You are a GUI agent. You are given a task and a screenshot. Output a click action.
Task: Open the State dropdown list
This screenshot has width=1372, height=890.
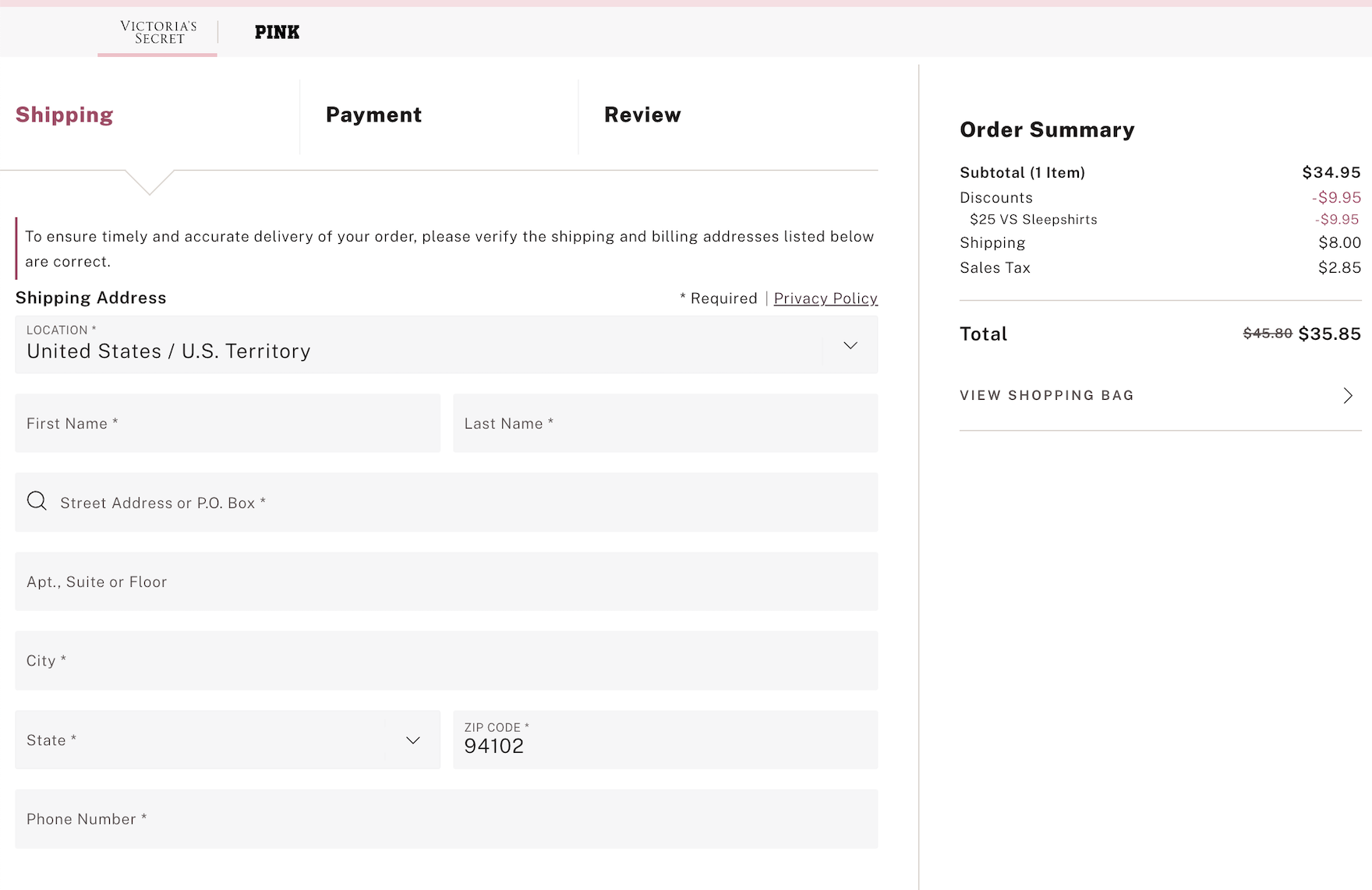(x=227, y=740)
